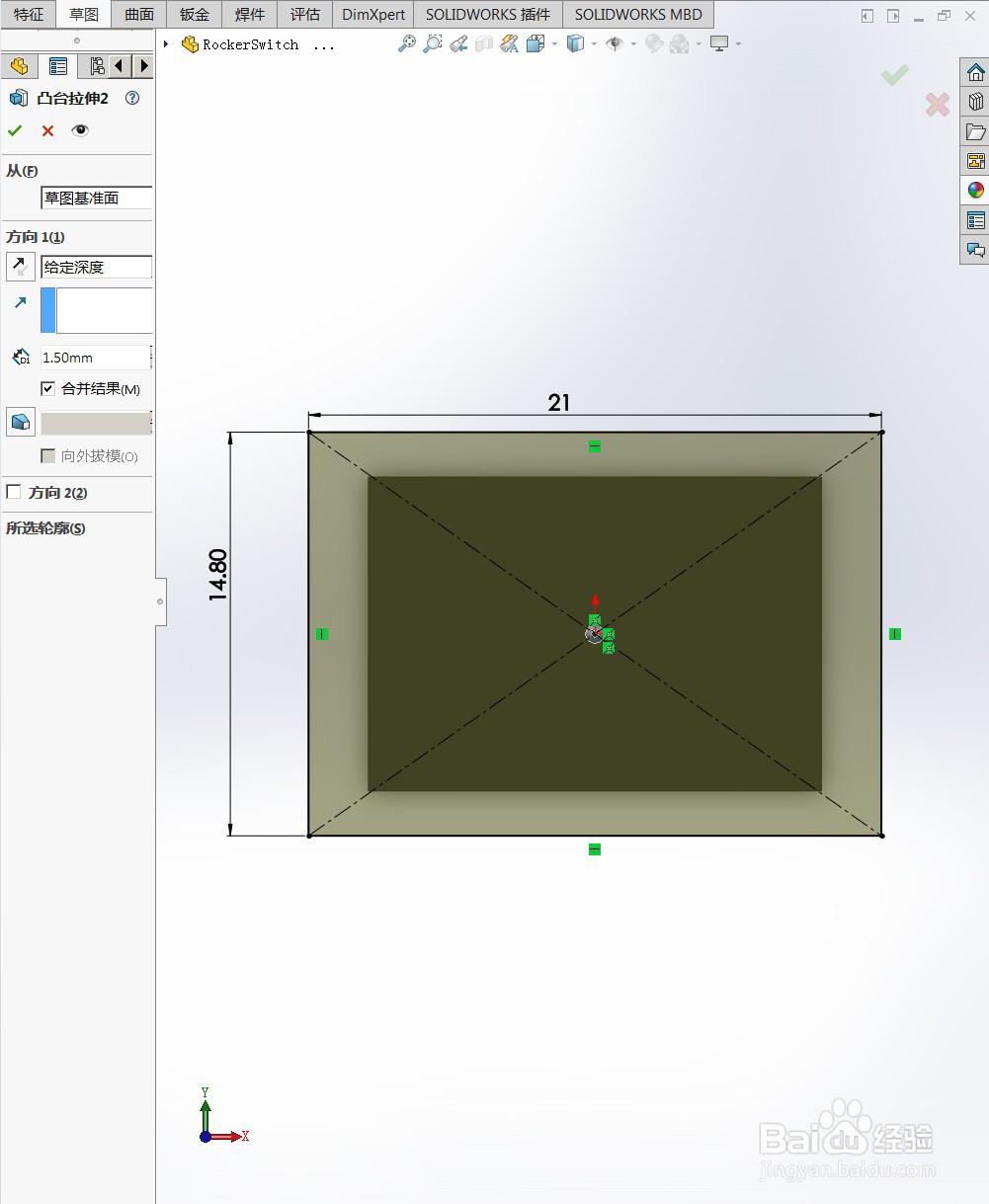Screen dimensions: 989x1204
Task: Click the Section View icon
Action: pos(484,43)
